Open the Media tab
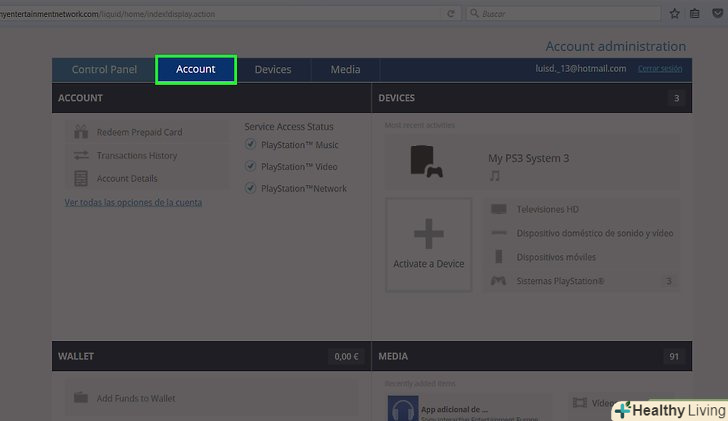Screen dimensions: 728x421 [345, 70]
